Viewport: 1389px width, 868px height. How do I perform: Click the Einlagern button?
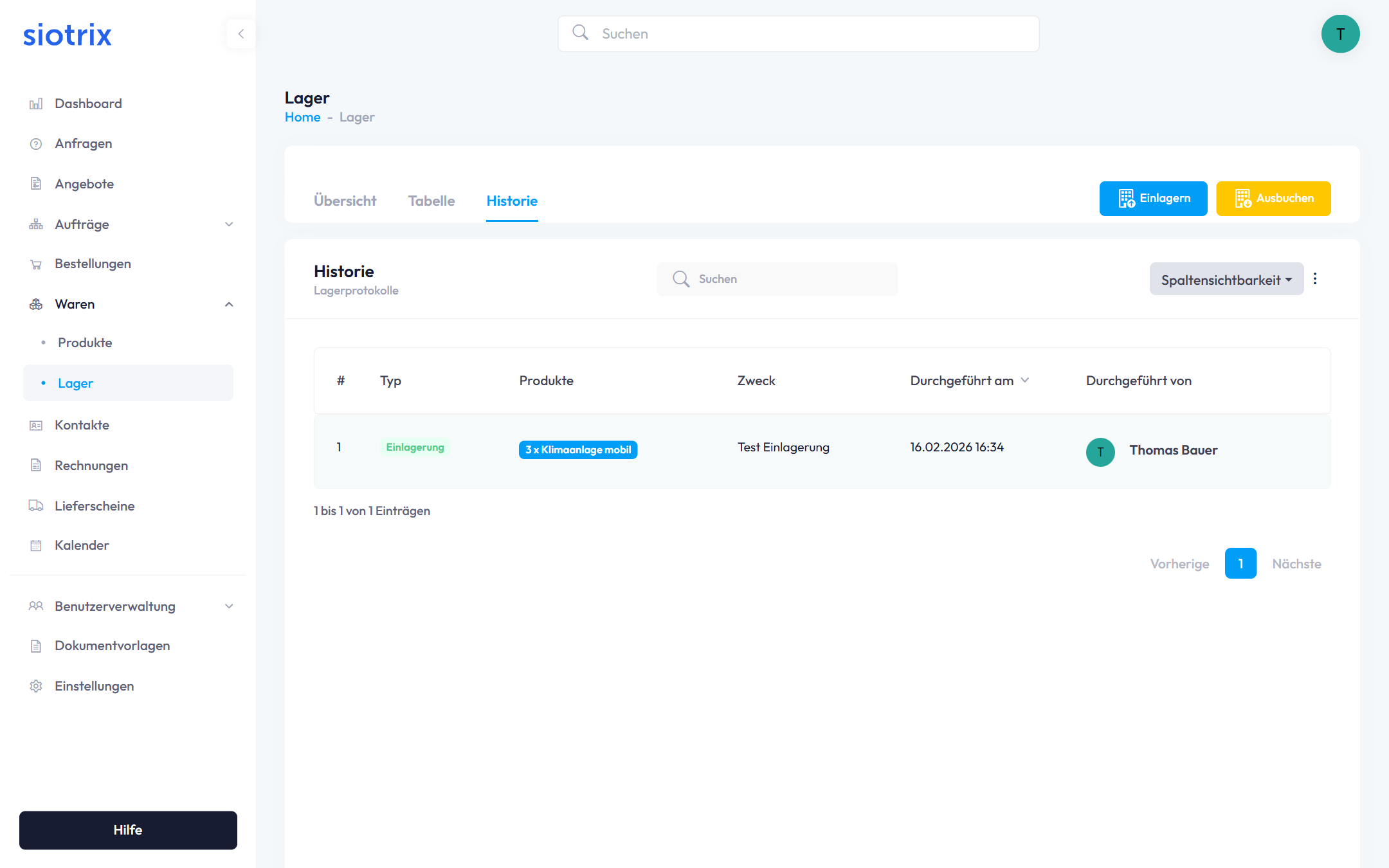coord(1153,199)
